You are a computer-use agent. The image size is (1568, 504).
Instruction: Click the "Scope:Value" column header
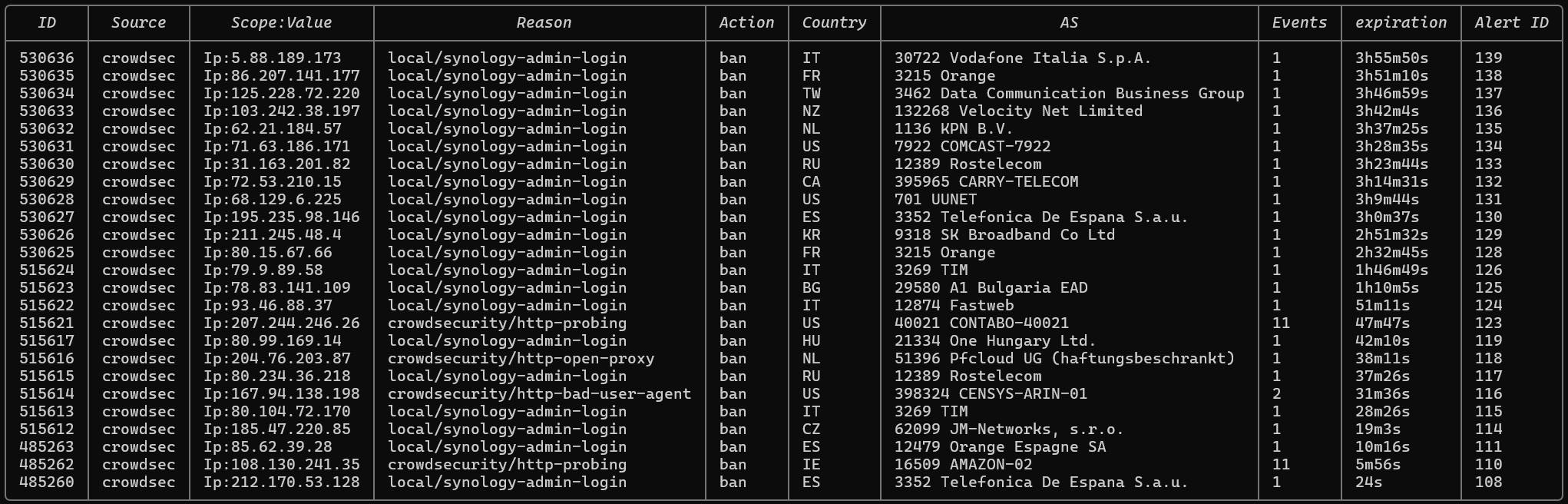[281, 23]
